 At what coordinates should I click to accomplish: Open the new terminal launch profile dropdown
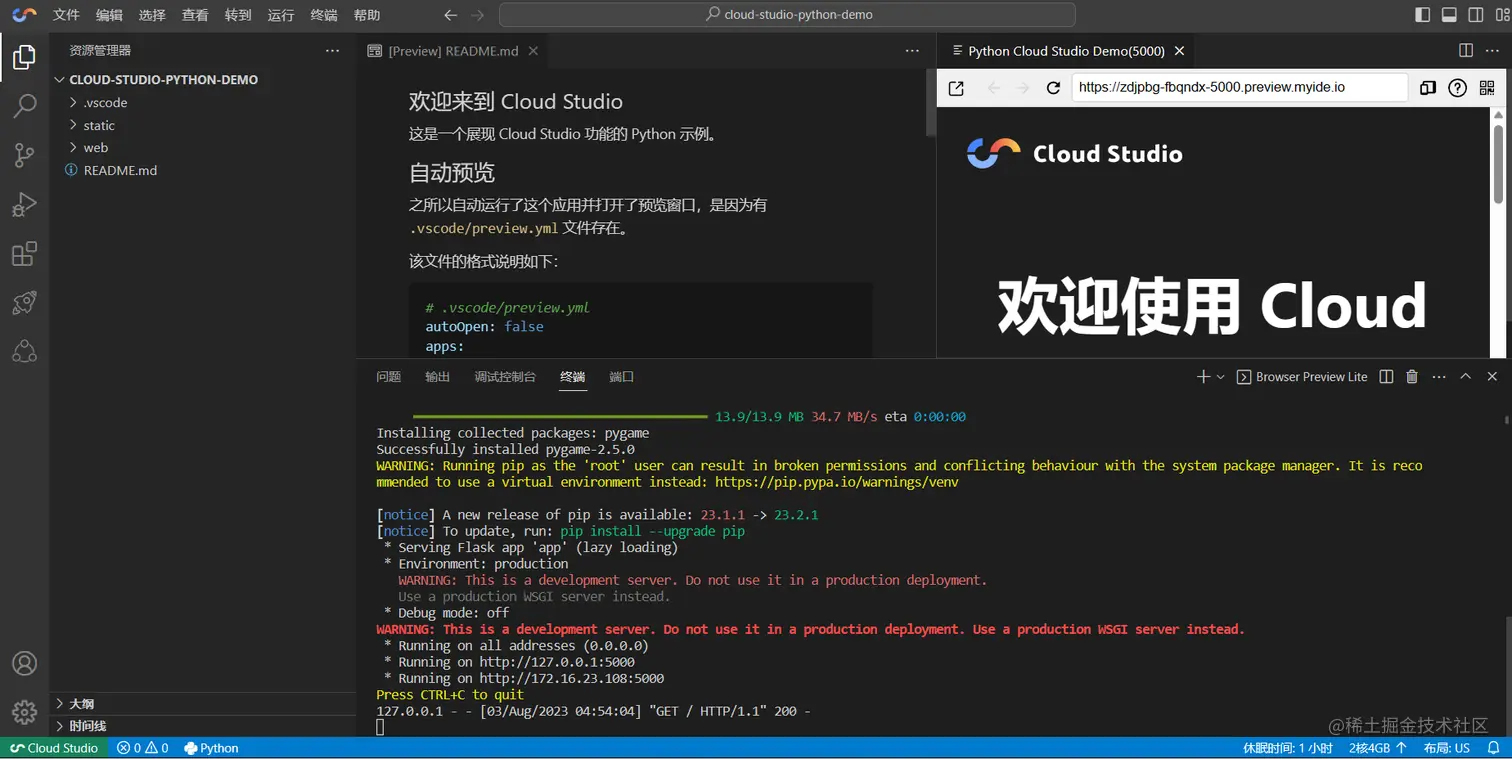click(x=1220, y=377)
